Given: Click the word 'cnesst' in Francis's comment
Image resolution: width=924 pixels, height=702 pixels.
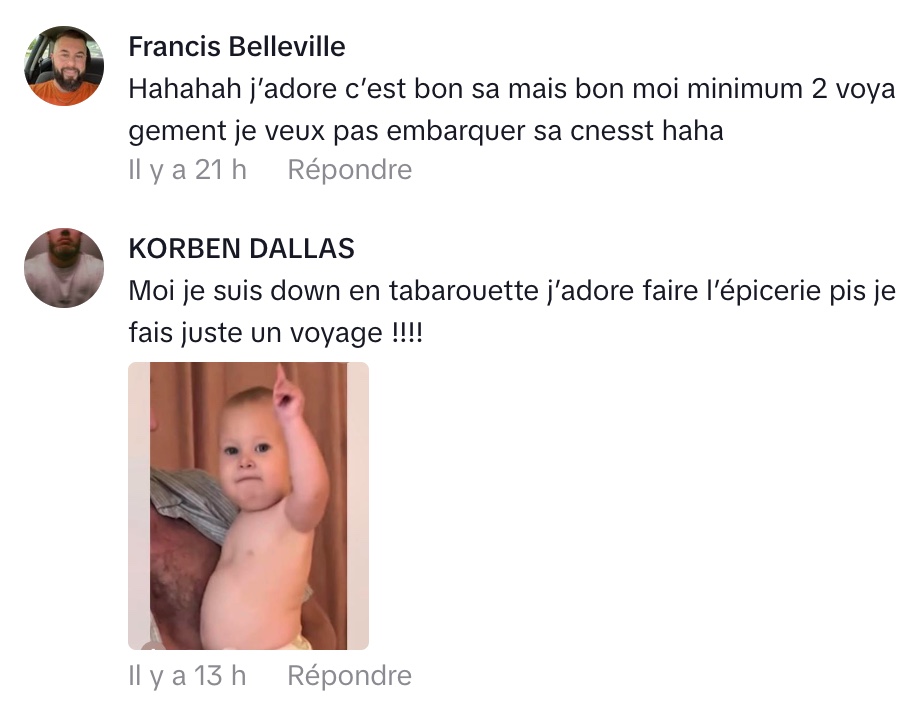Looking at the screenshot, I should pyautogui.click(x=612, y=131).
